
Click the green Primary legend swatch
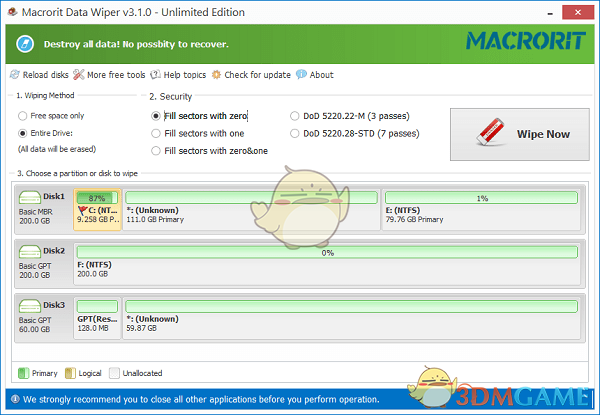pos(23,373)
